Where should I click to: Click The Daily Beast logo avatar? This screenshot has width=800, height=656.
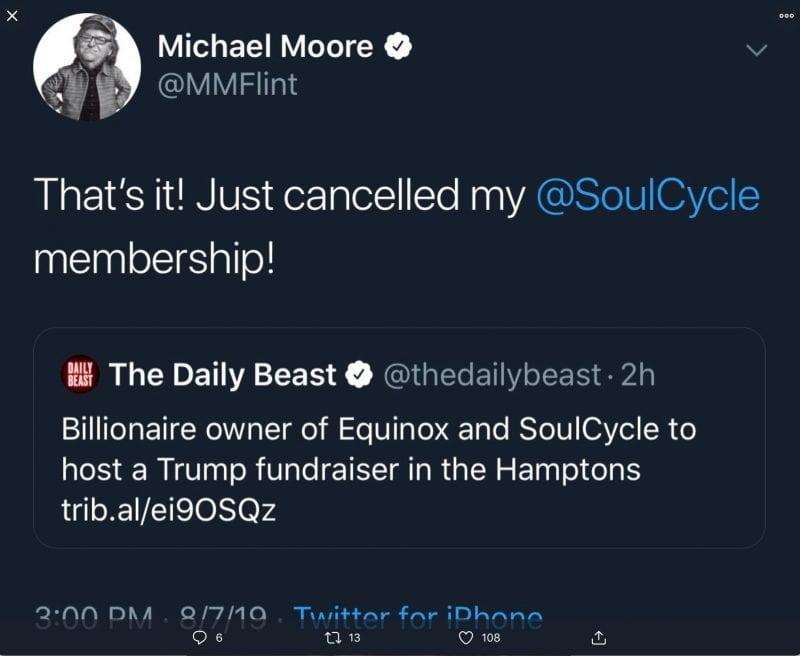coord(79,374)
